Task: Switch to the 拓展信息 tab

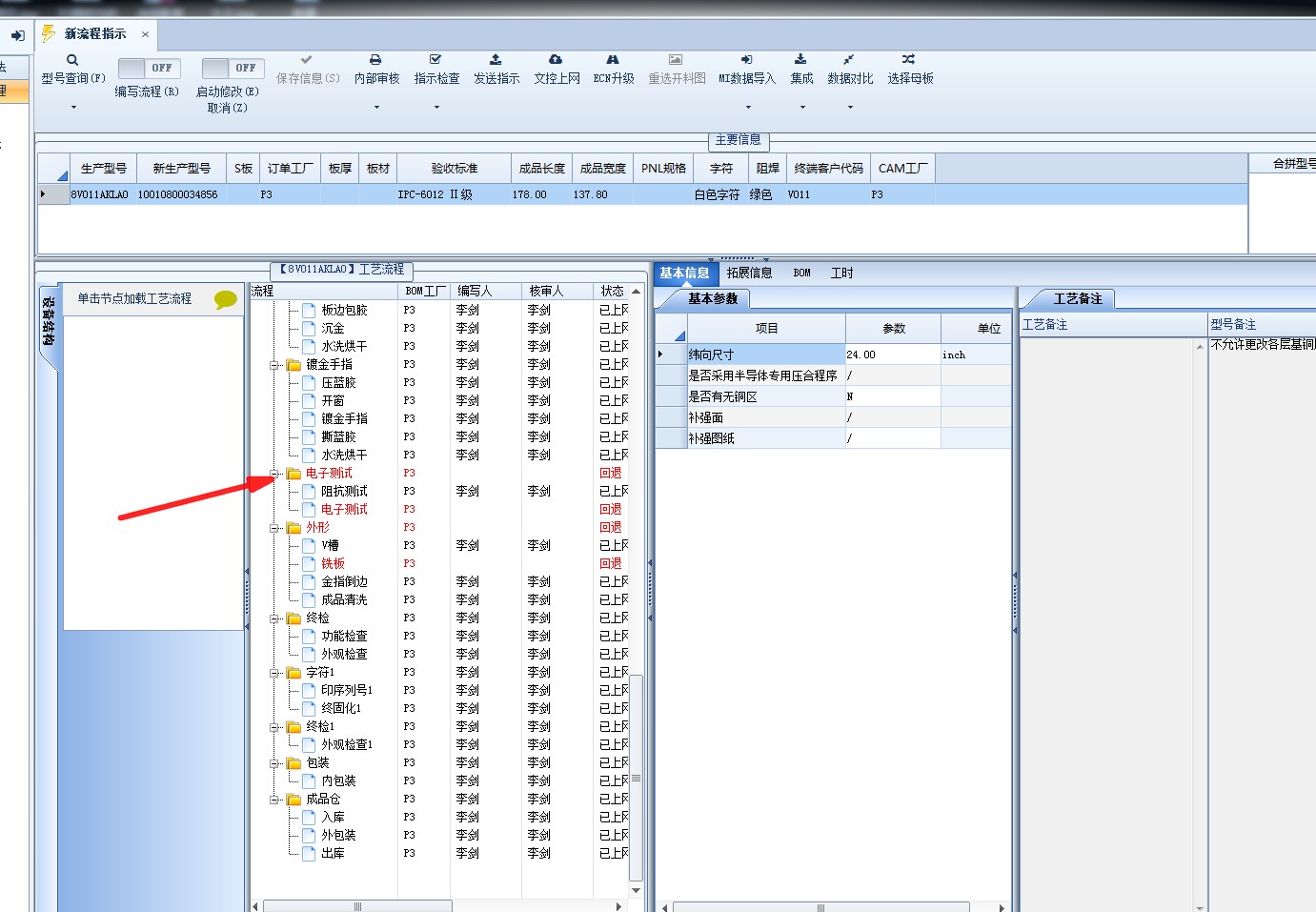Action: pos(749,274)
